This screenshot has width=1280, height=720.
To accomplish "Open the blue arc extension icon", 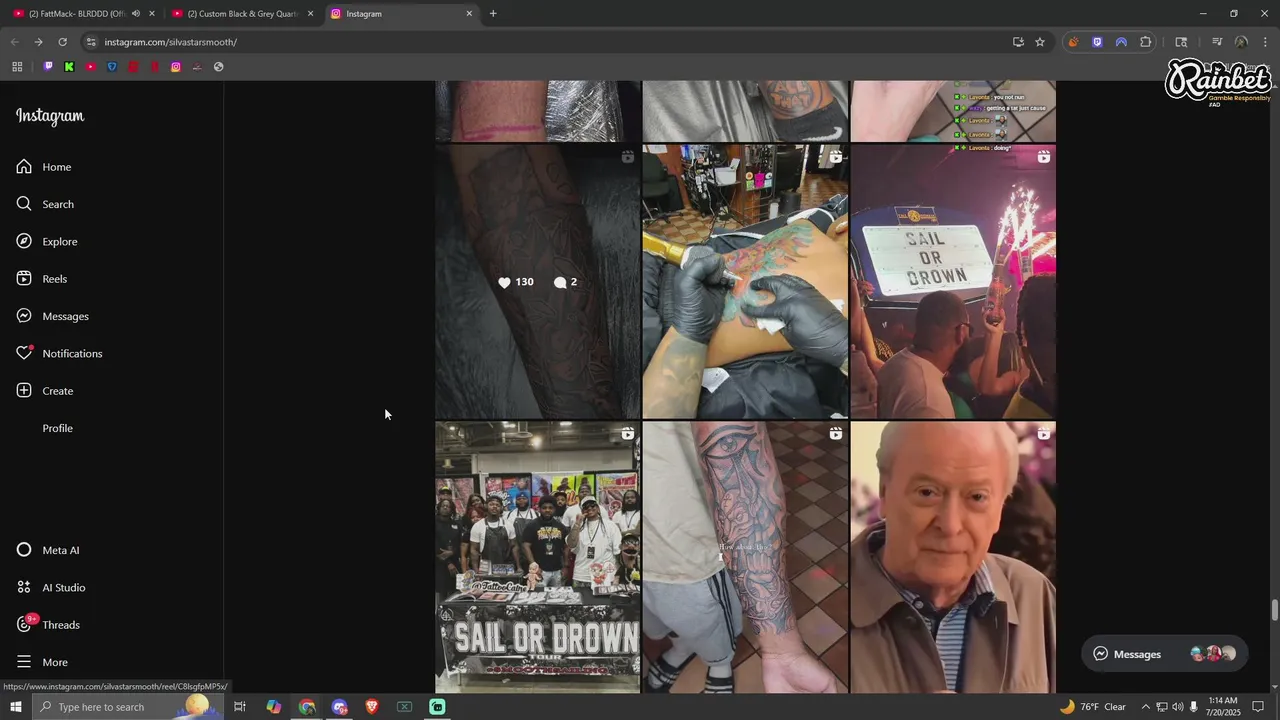I will [1121, 42].
